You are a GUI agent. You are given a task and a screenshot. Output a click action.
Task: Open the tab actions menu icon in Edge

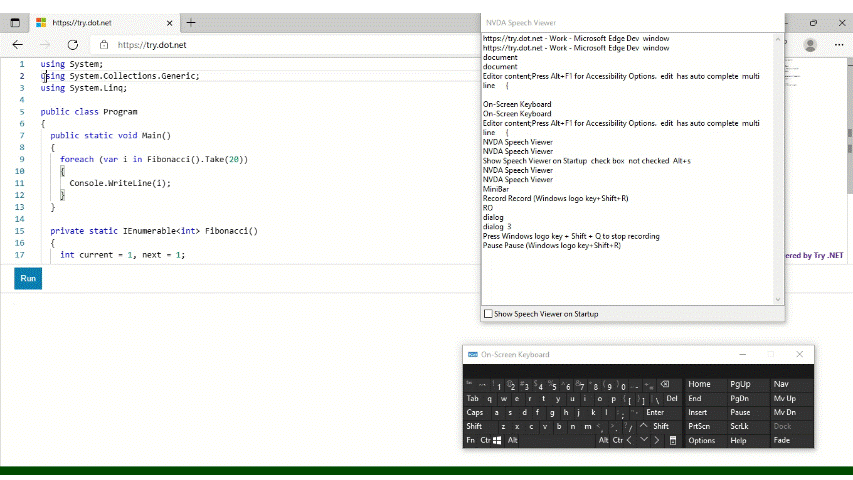click(15, 23)
